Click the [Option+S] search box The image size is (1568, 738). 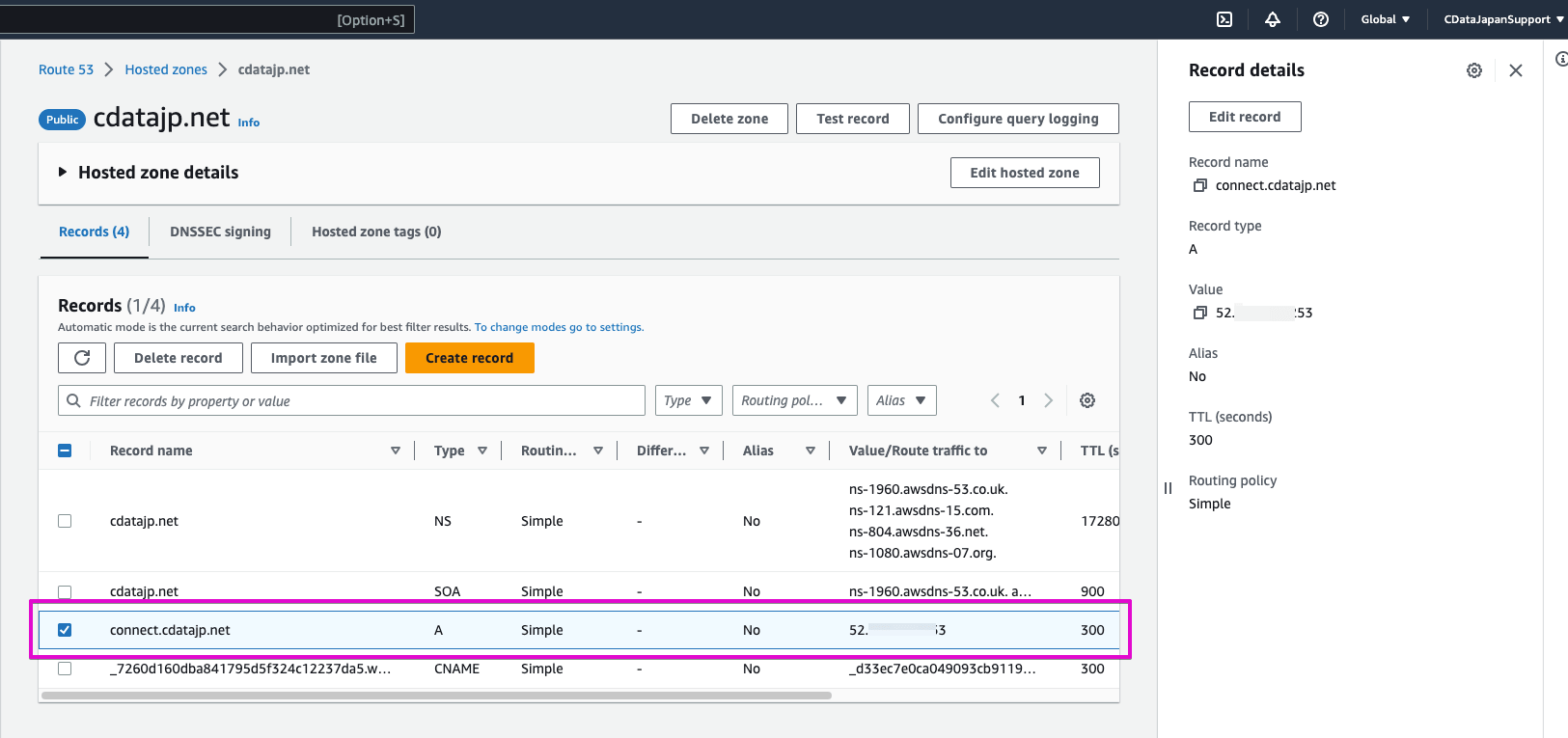pos(207,19)
